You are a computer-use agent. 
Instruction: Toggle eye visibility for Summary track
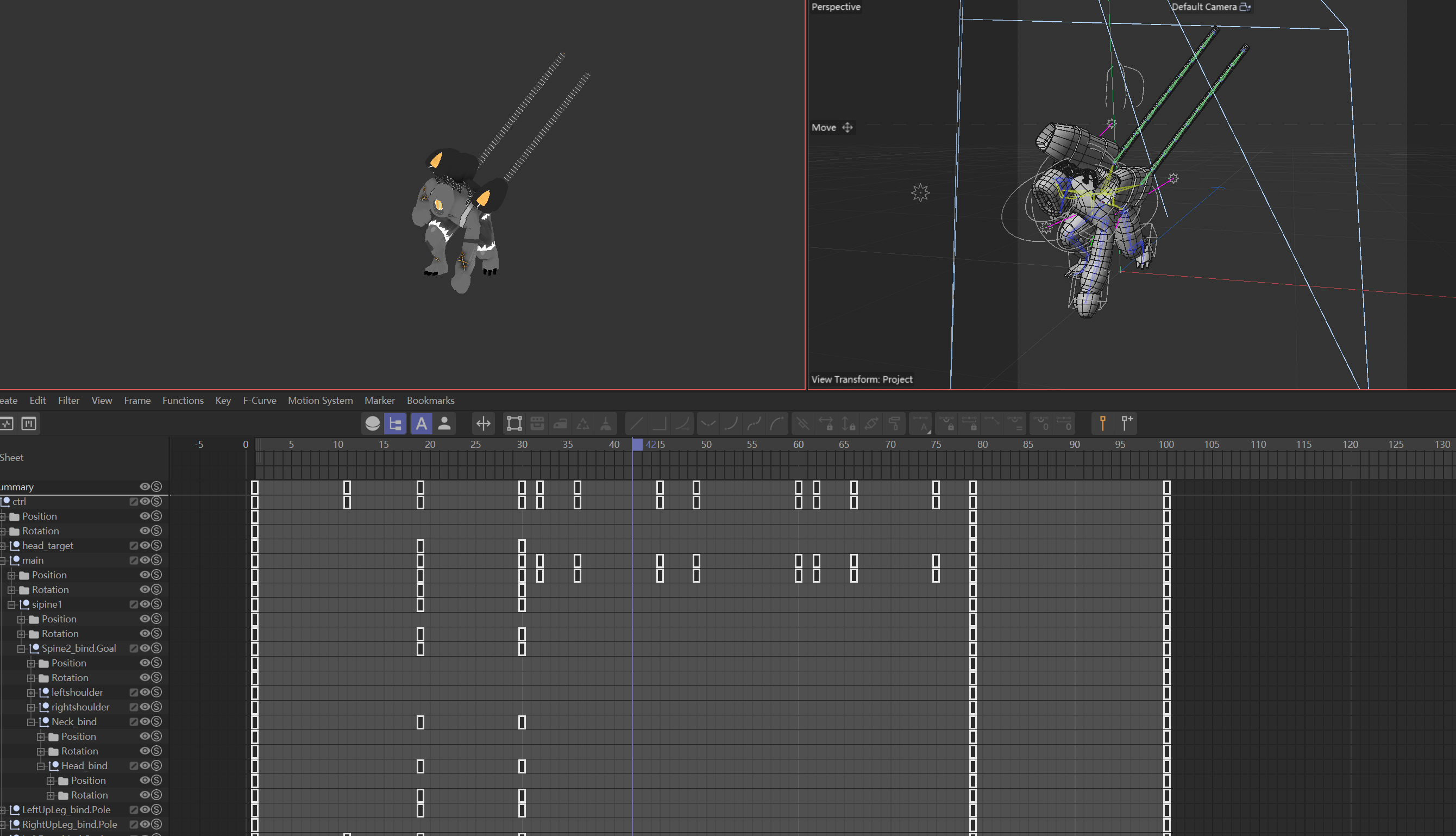pyautogui.click(x=145, y=486)
